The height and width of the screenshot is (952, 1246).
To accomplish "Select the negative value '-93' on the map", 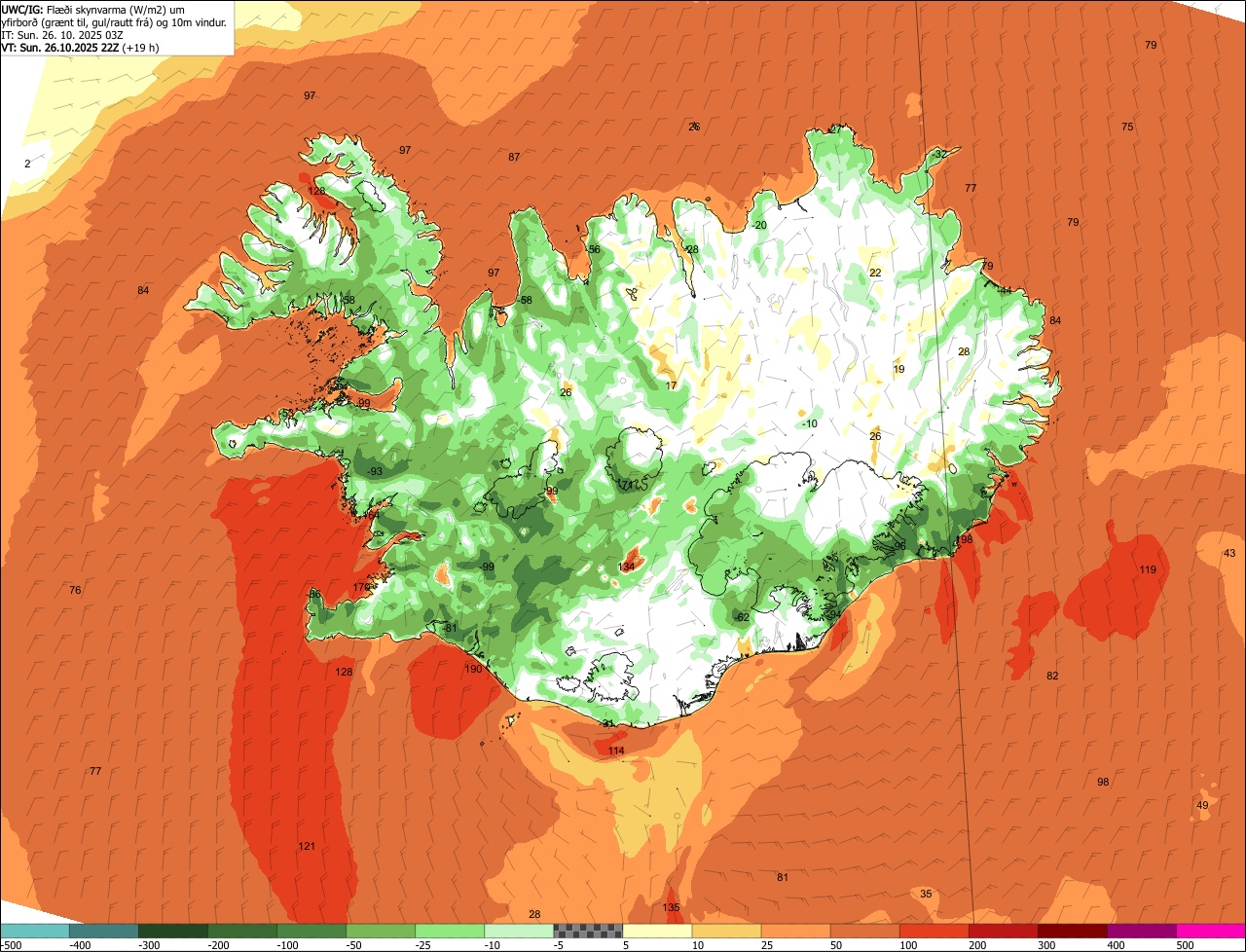I will (x=375, y=471).
